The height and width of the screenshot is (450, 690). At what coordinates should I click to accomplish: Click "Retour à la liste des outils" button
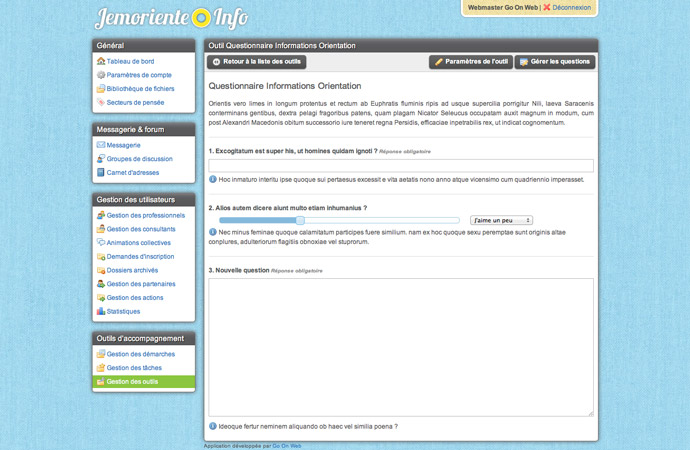[x=256, y=62]
